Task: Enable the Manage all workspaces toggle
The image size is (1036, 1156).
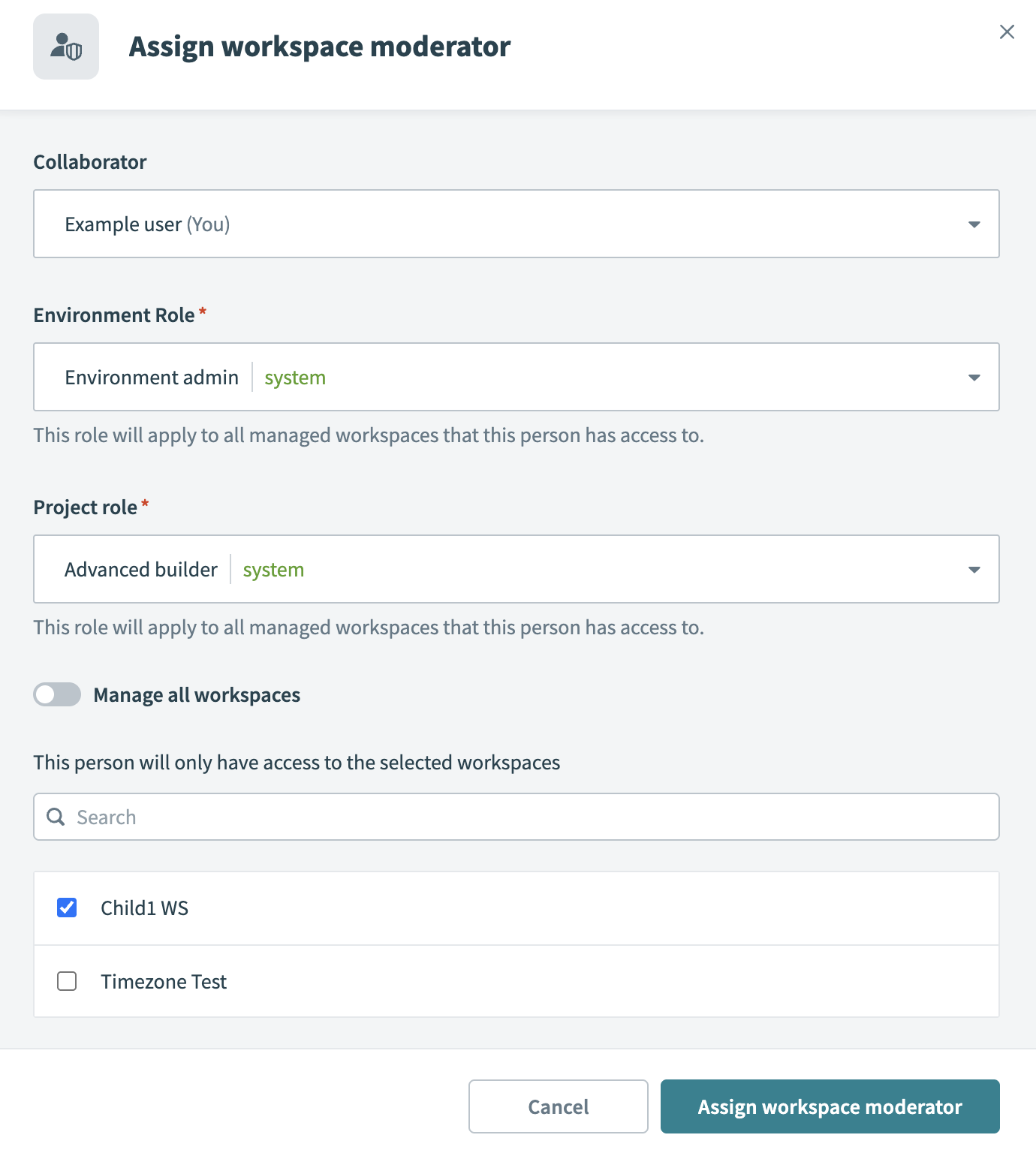Action: (x=57, y=694)
